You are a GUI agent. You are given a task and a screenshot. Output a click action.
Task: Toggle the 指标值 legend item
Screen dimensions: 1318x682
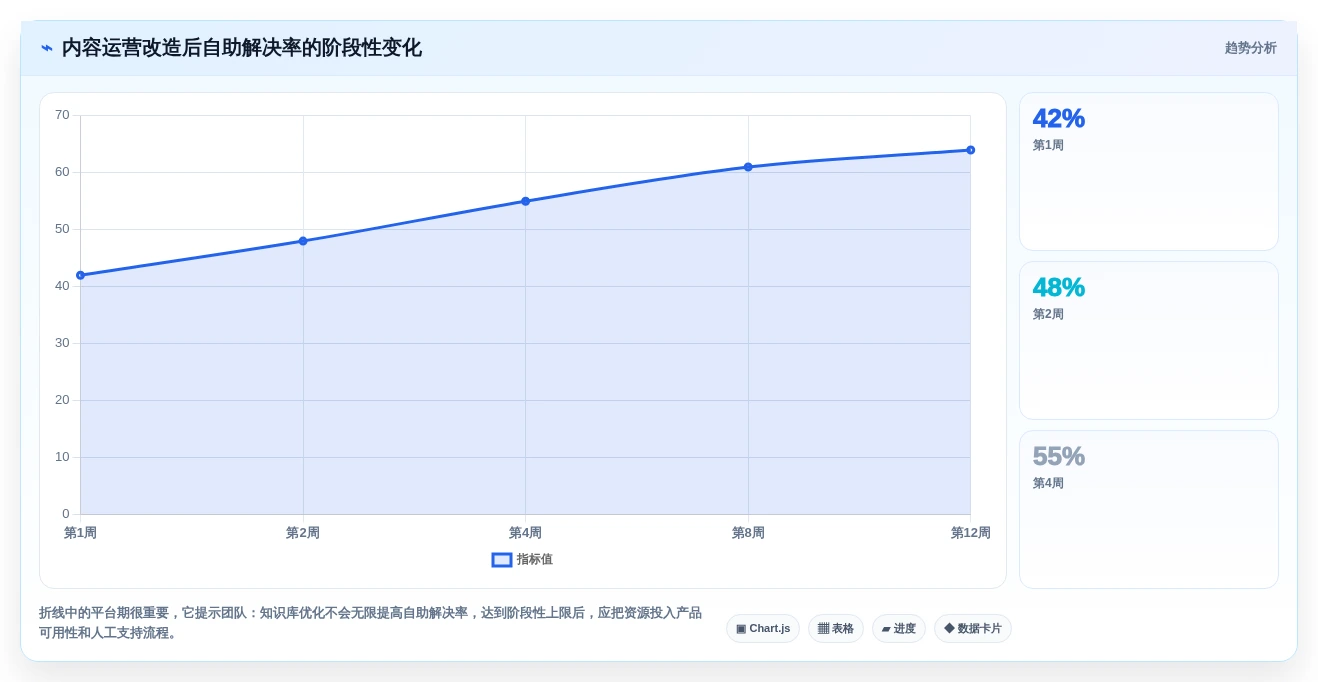(522, 560)
